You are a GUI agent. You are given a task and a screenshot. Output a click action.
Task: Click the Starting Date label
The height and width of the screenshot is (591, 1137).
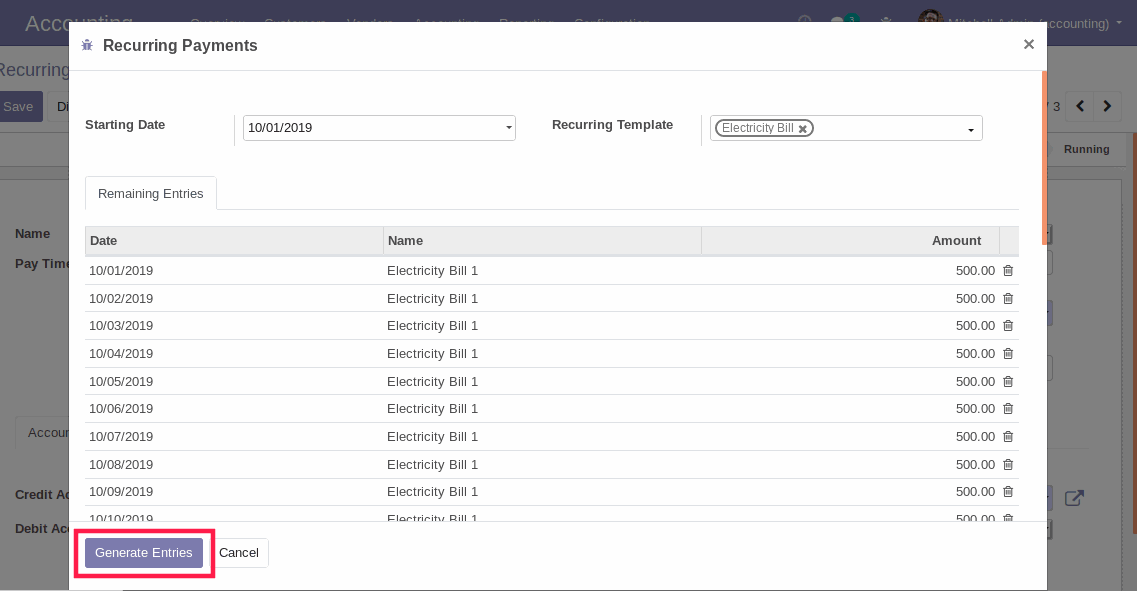point(125,125)
